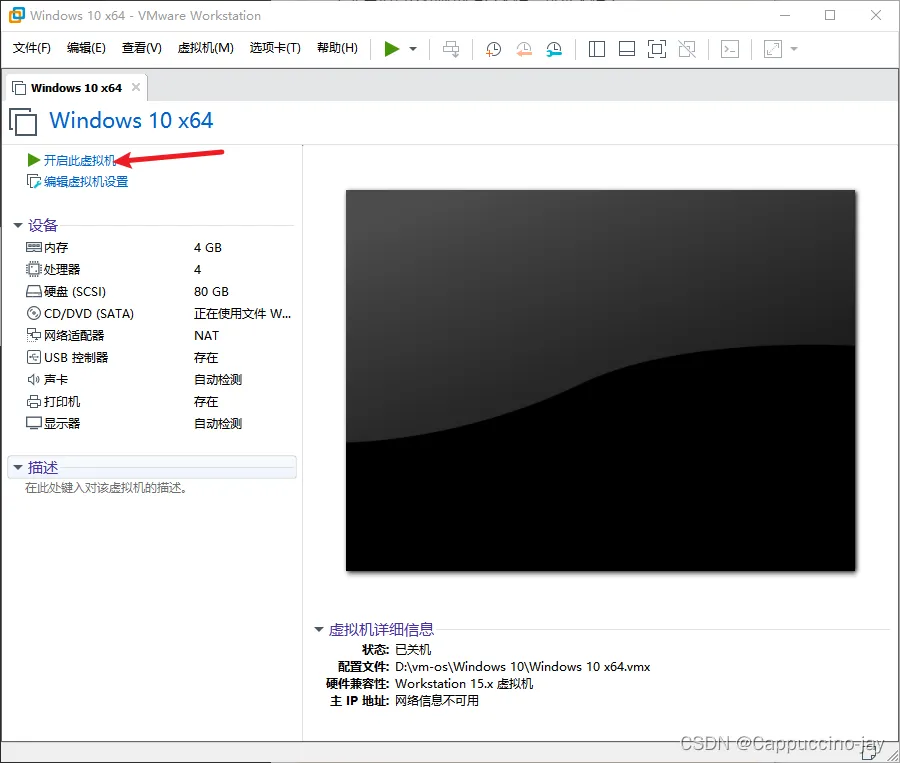This screenshot has width=900, height=763.
Task: Open the stretch display dropdown arrow
Action: 794,49
